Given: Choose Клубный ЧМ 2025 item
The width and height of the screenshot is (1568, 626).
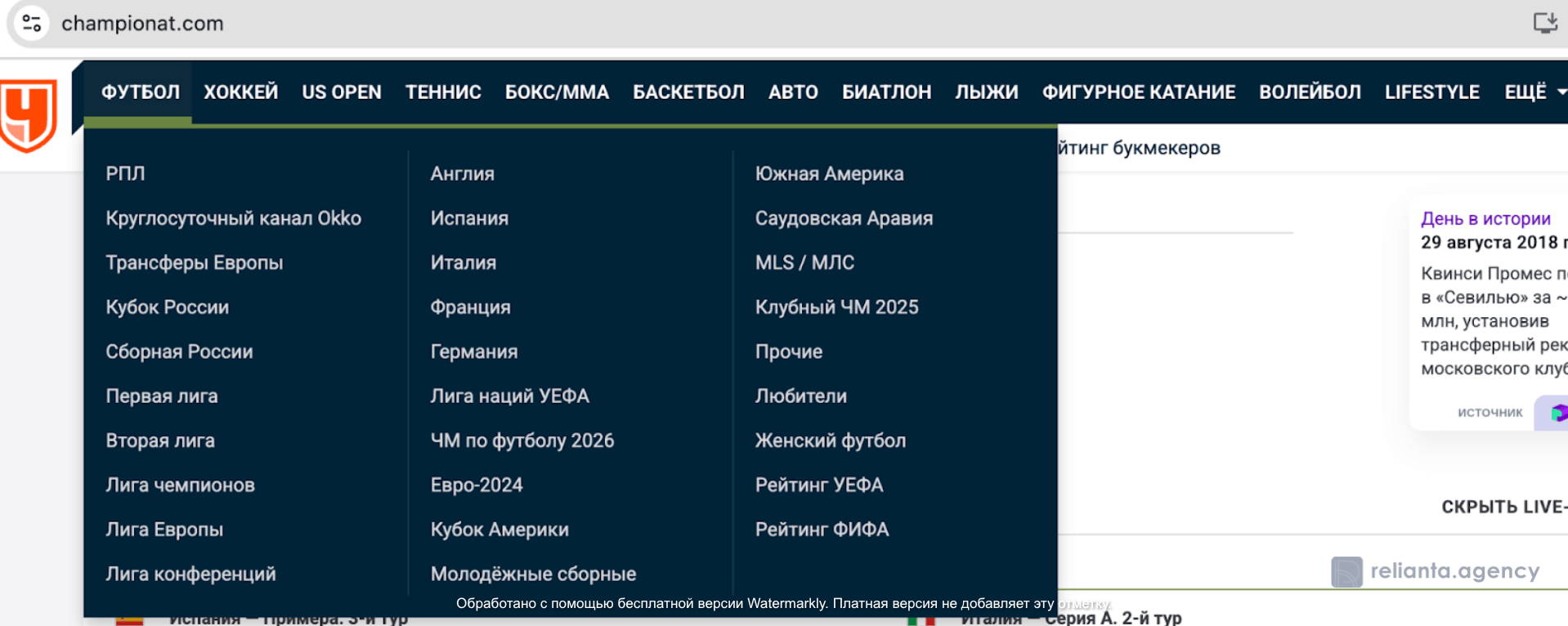Looking at the screenshot, I should (836, 307).
